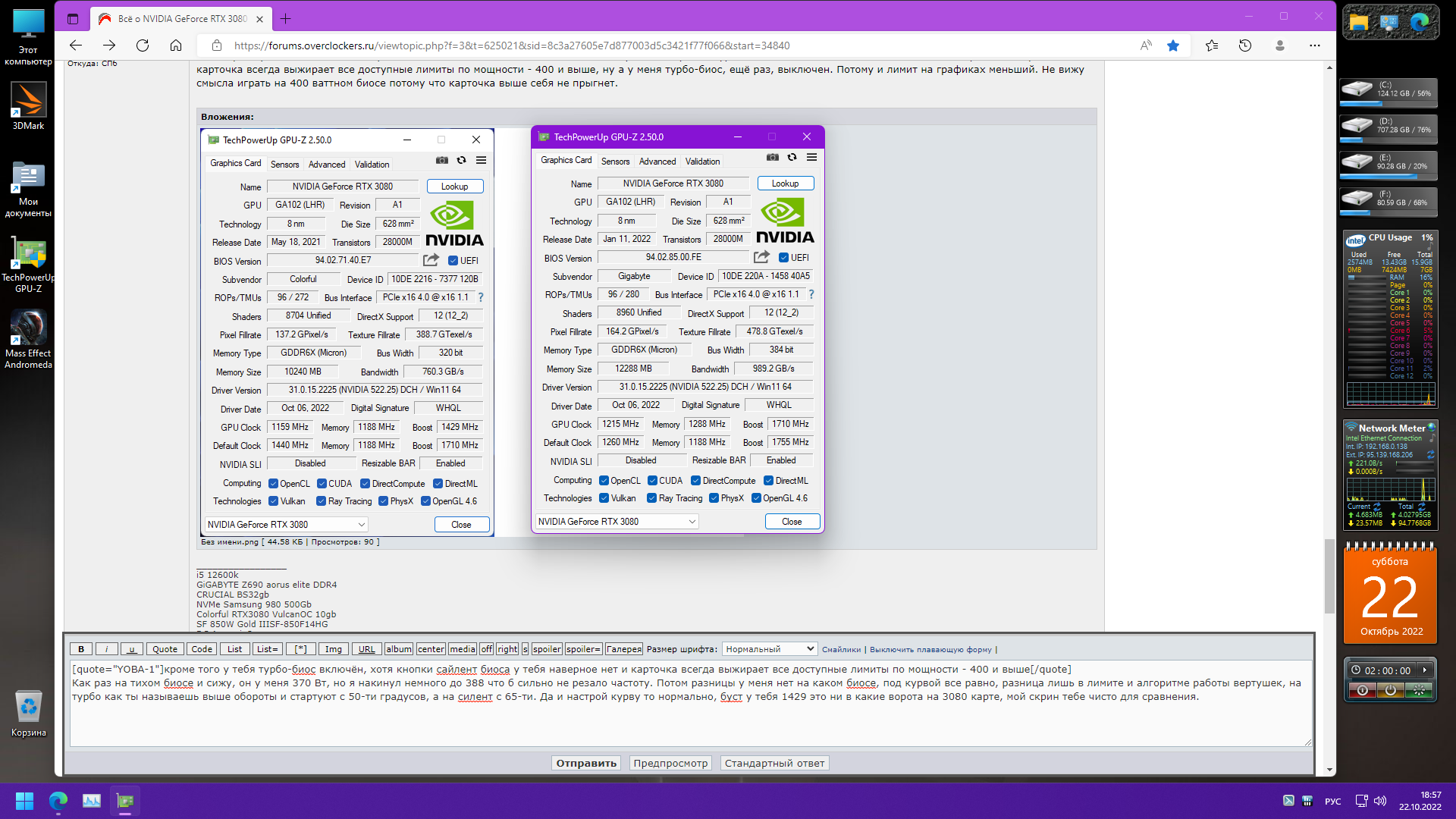The width and height of the screenshot is (1456, 819).
Task: Toggle UEFI checkbox in Colorful GPU-Z window
Action: click(x=453, y=261)
